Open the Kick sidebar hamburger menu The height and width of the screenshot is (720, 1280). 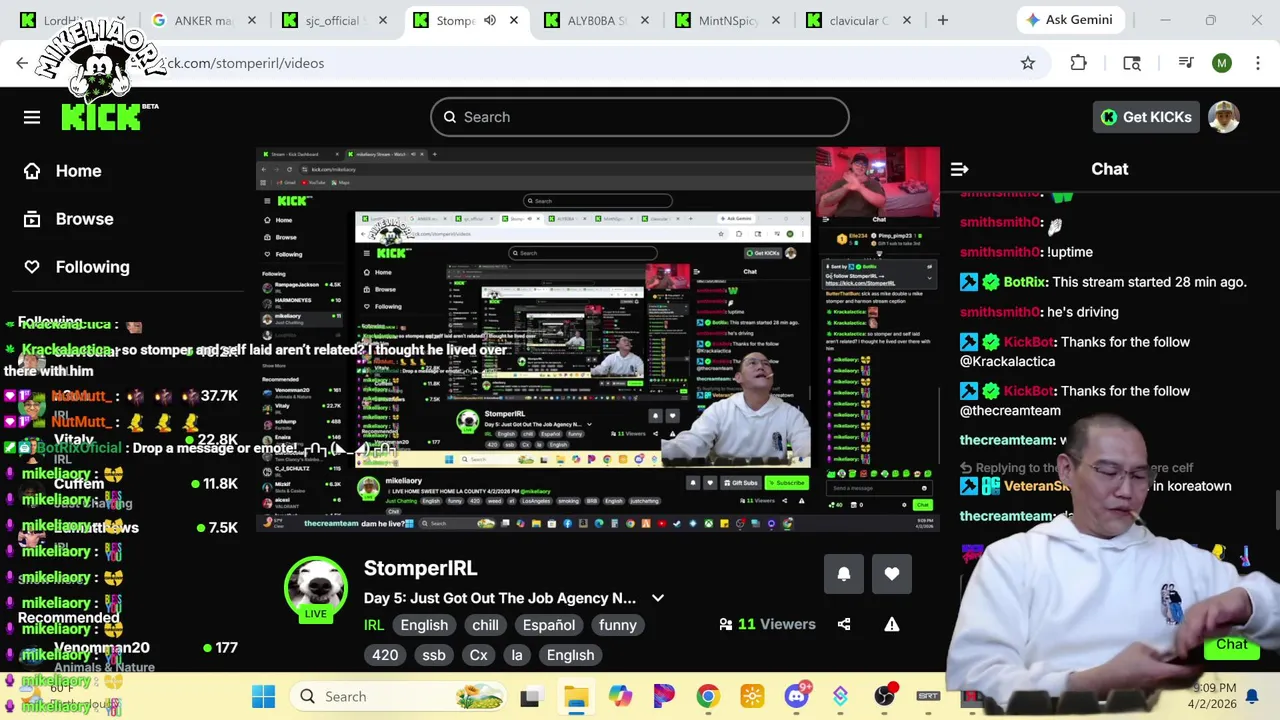(32, 117)
